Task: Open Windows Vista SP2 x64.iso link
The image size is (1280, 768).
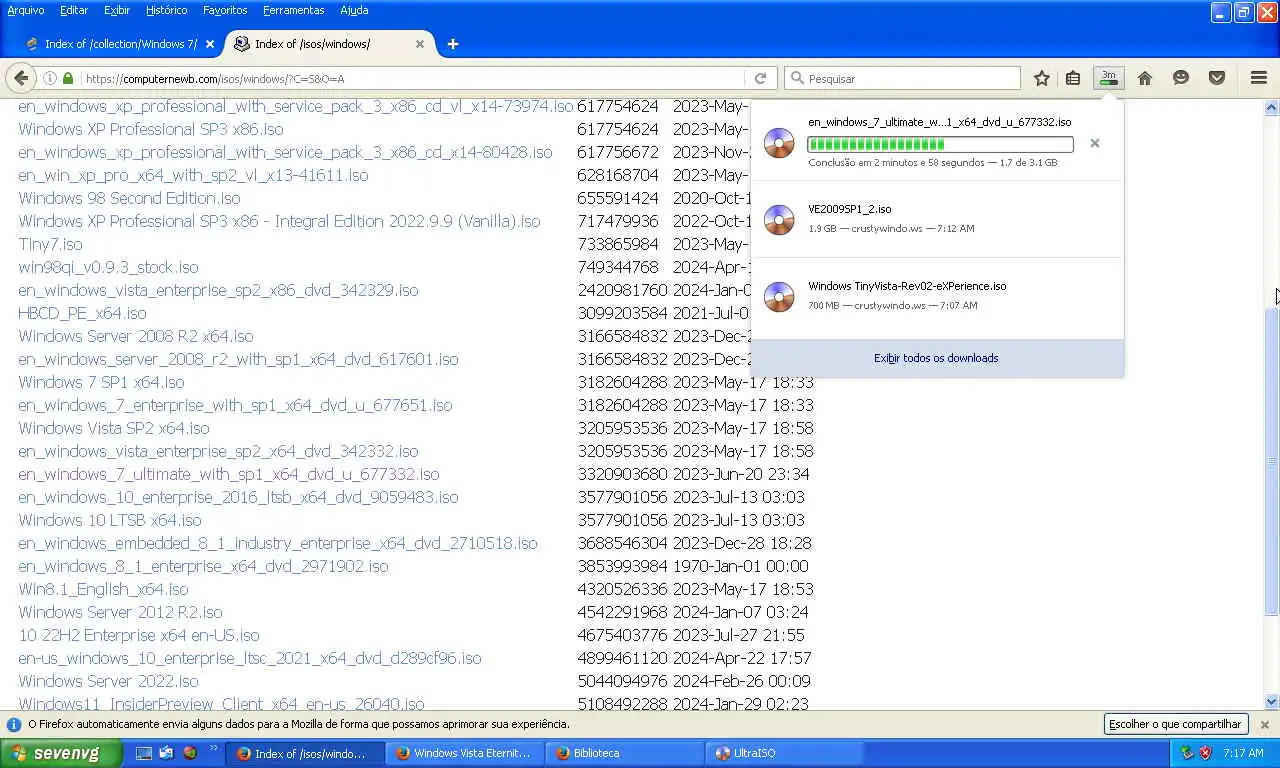Action: pyautogui.click(x=114, y=428)
